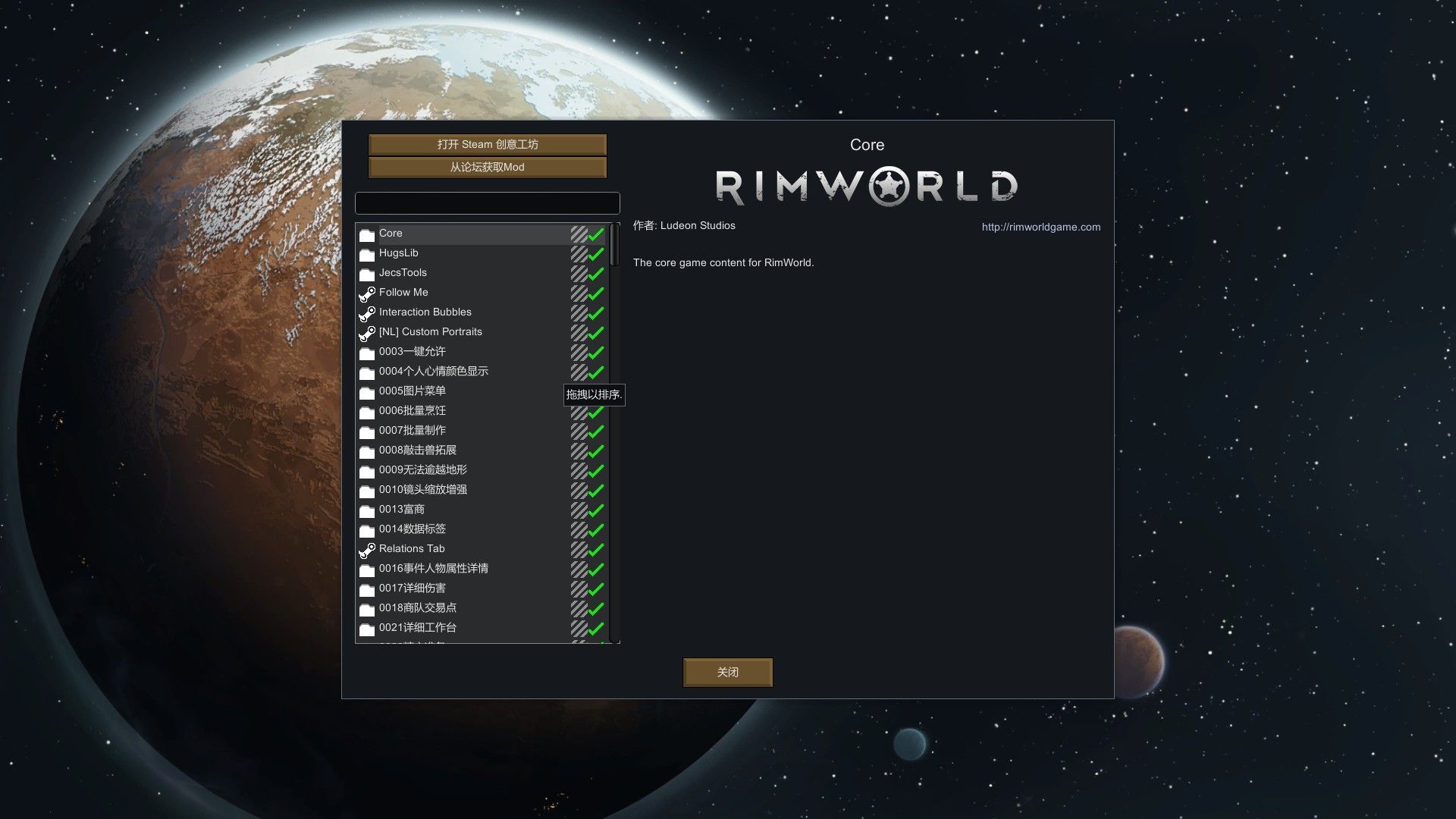Select Interaction Bubbles mod entry
Screen dimensions: 1456x819
pos(482,313)
